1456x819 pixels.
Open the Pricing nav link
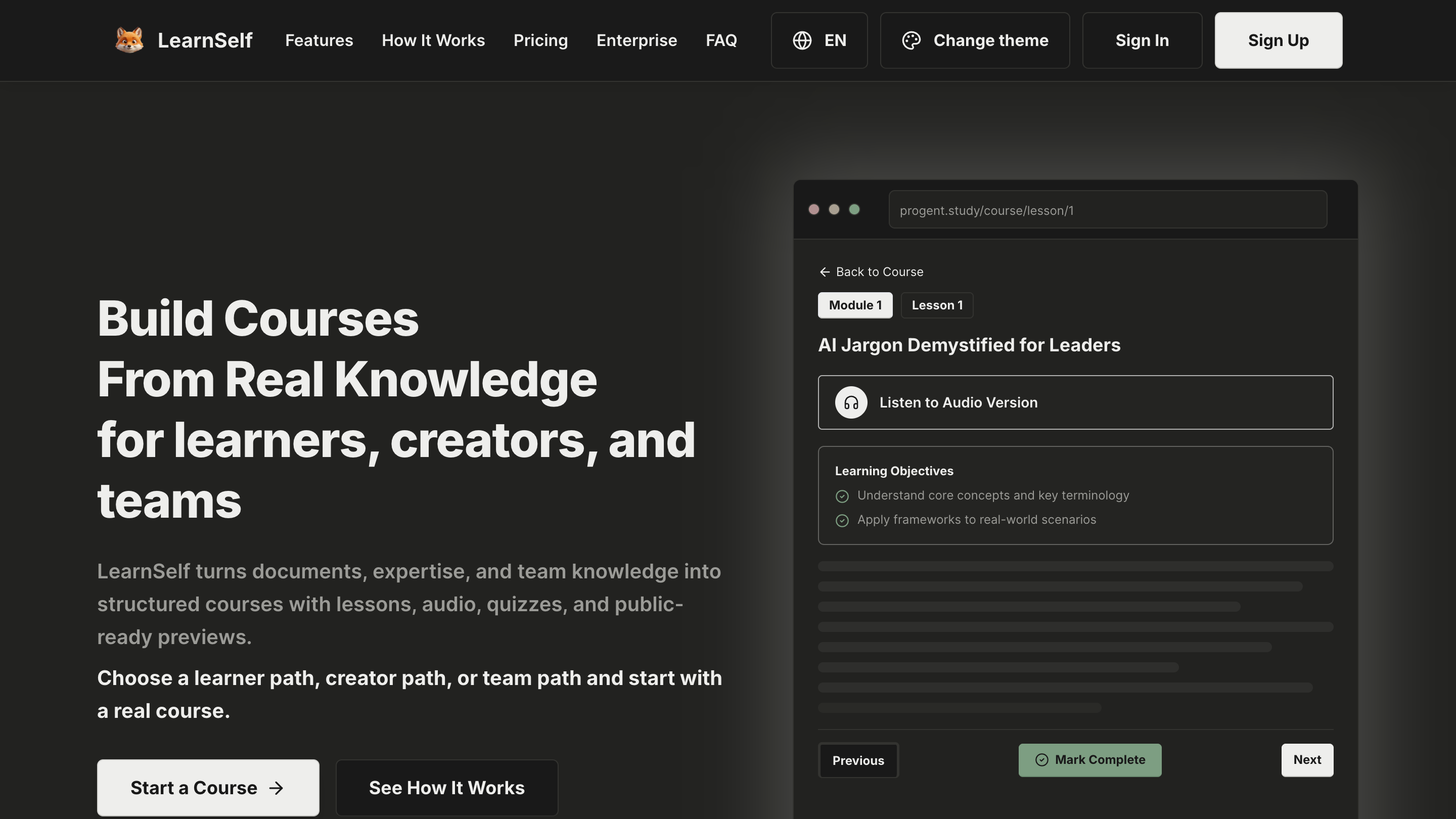click(x=540, y=40)
